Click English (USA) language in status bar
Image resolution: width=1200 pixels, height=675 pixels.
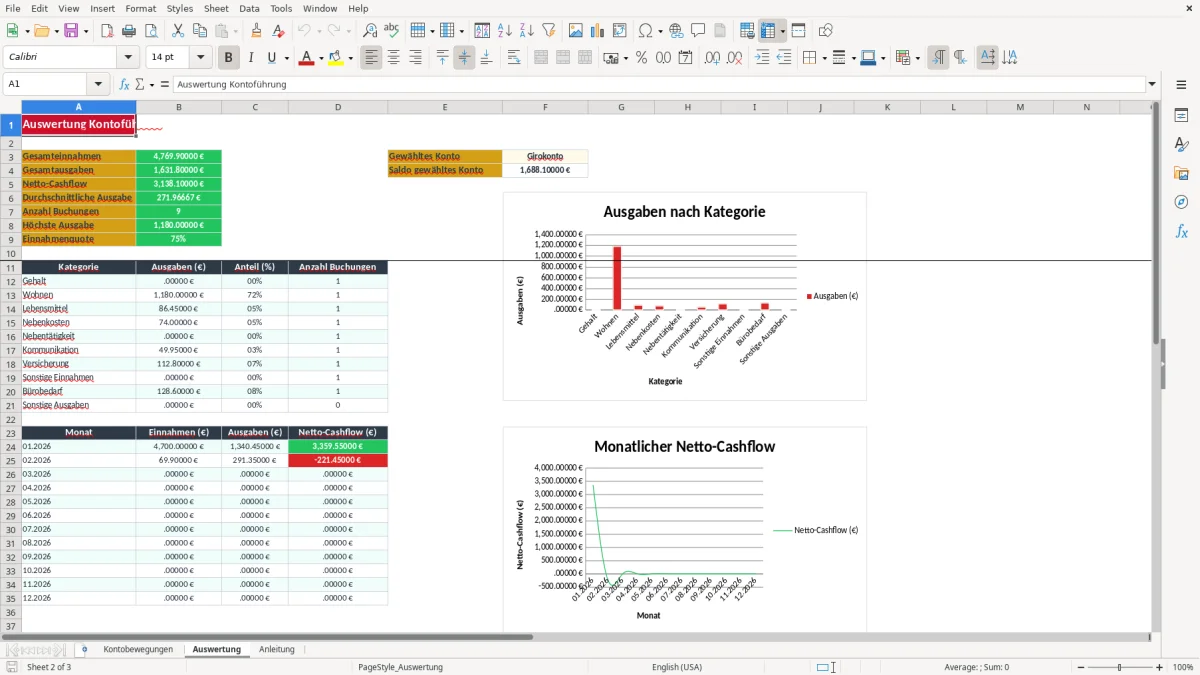point(677,667)
